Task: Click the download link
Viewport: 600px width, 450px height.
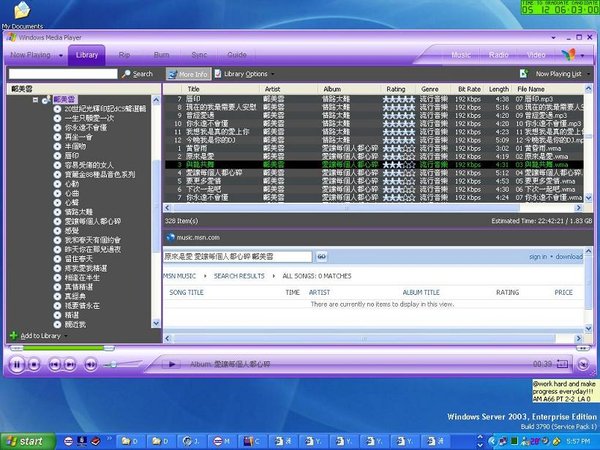Action: click(x=569, y=257)
